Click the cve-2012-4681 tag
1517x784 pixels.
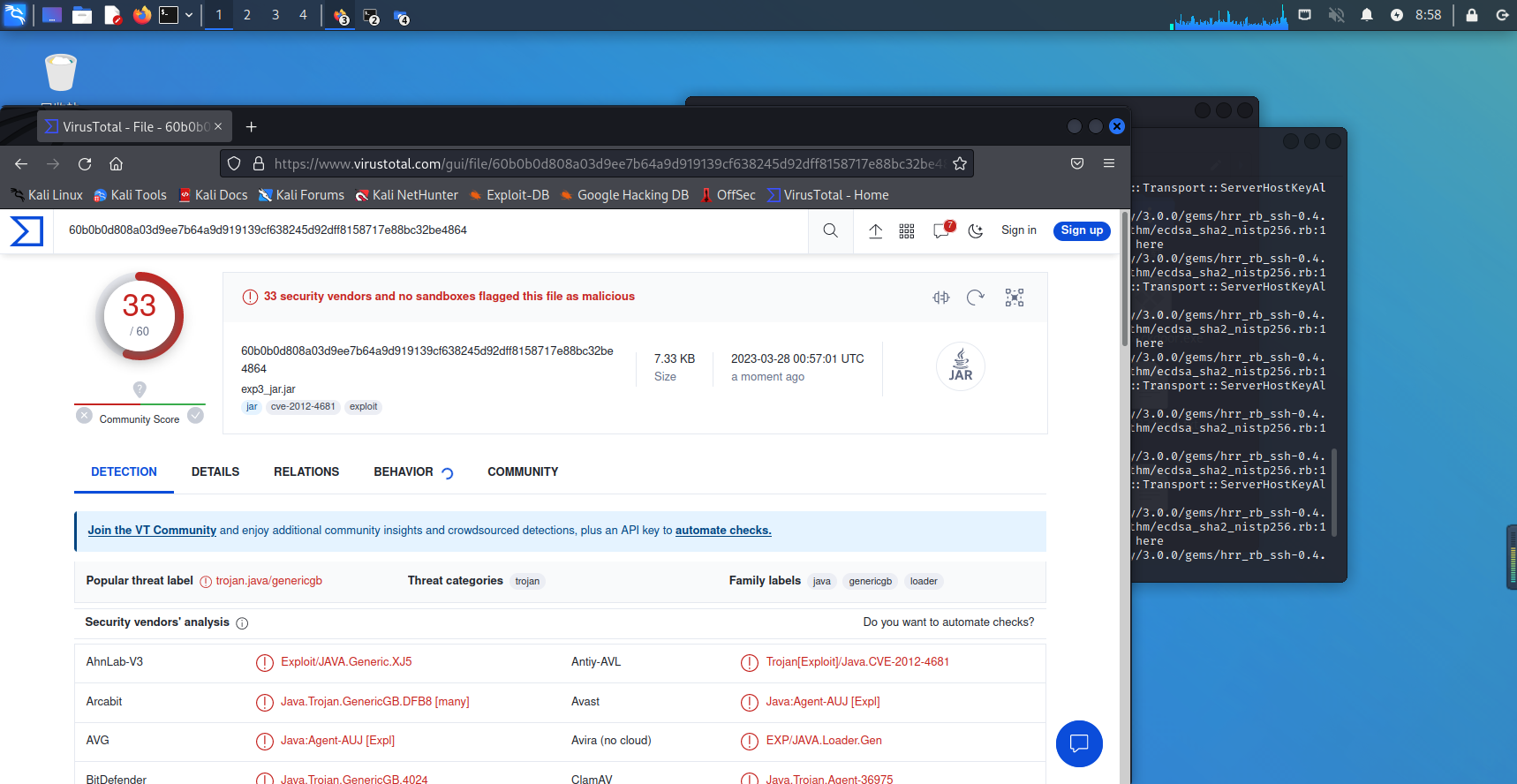[x=303, y=407]
